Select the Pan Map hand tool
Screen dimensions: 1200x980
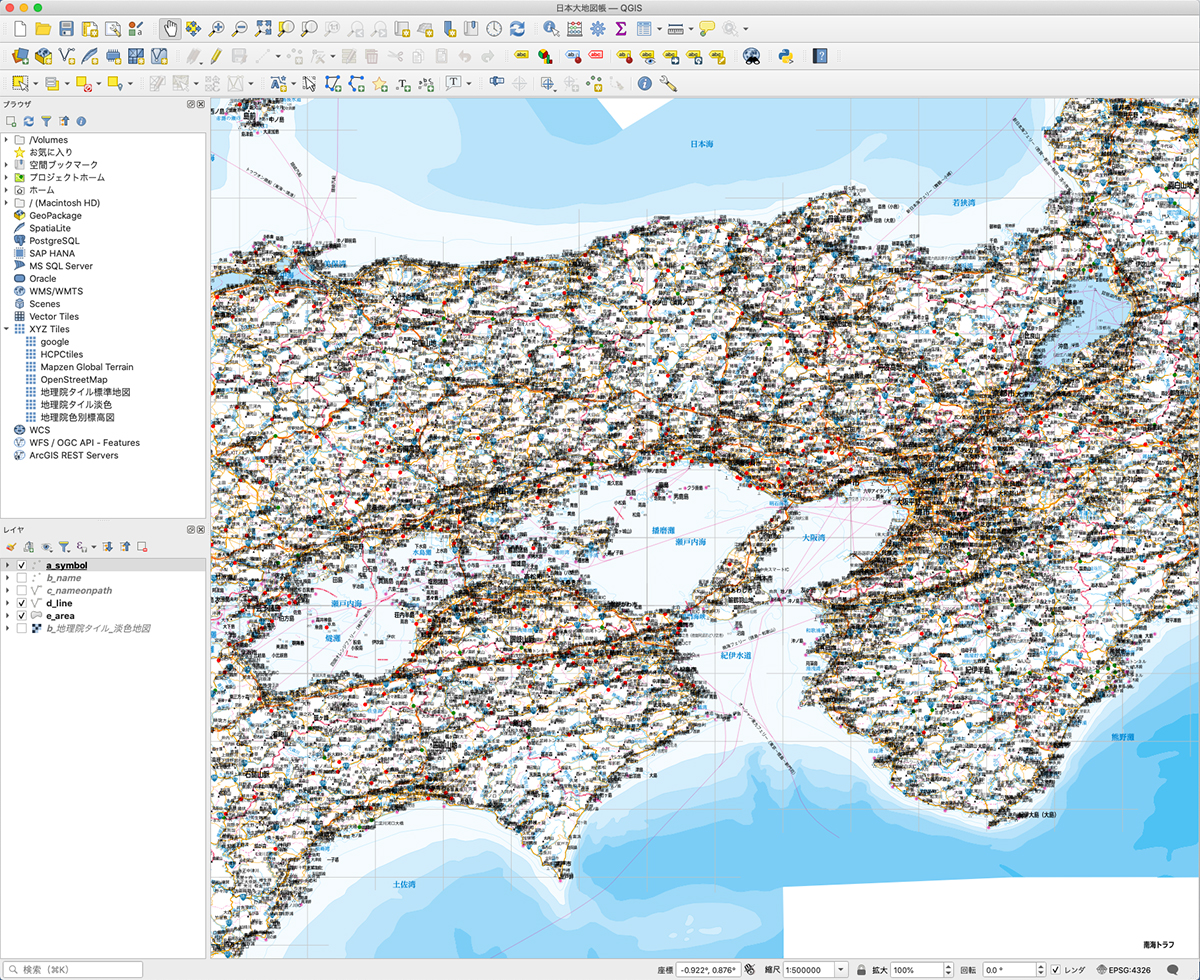(x=170, y=29)
